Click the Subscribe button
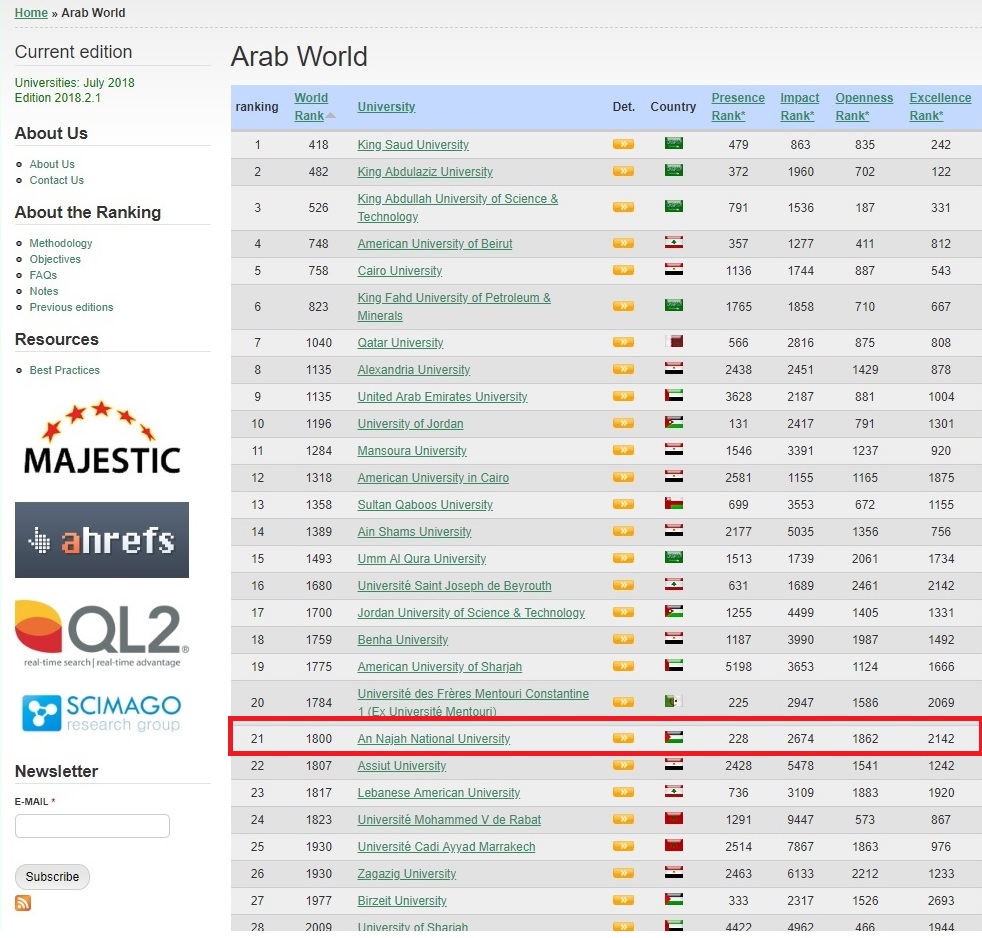 click(52, 877)
